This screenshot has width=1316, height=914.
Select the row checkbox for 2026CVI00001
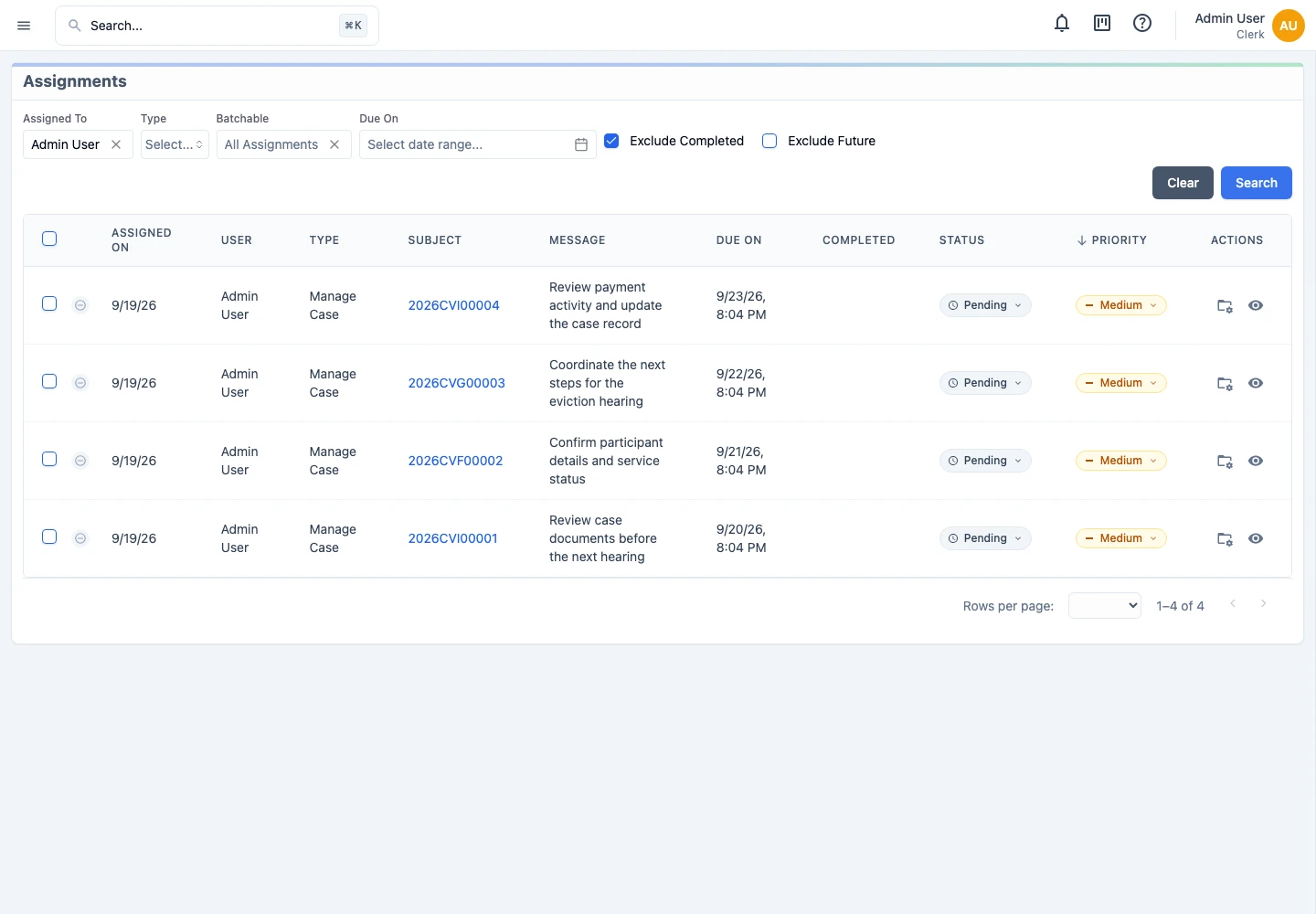click(x=49, y=537)
